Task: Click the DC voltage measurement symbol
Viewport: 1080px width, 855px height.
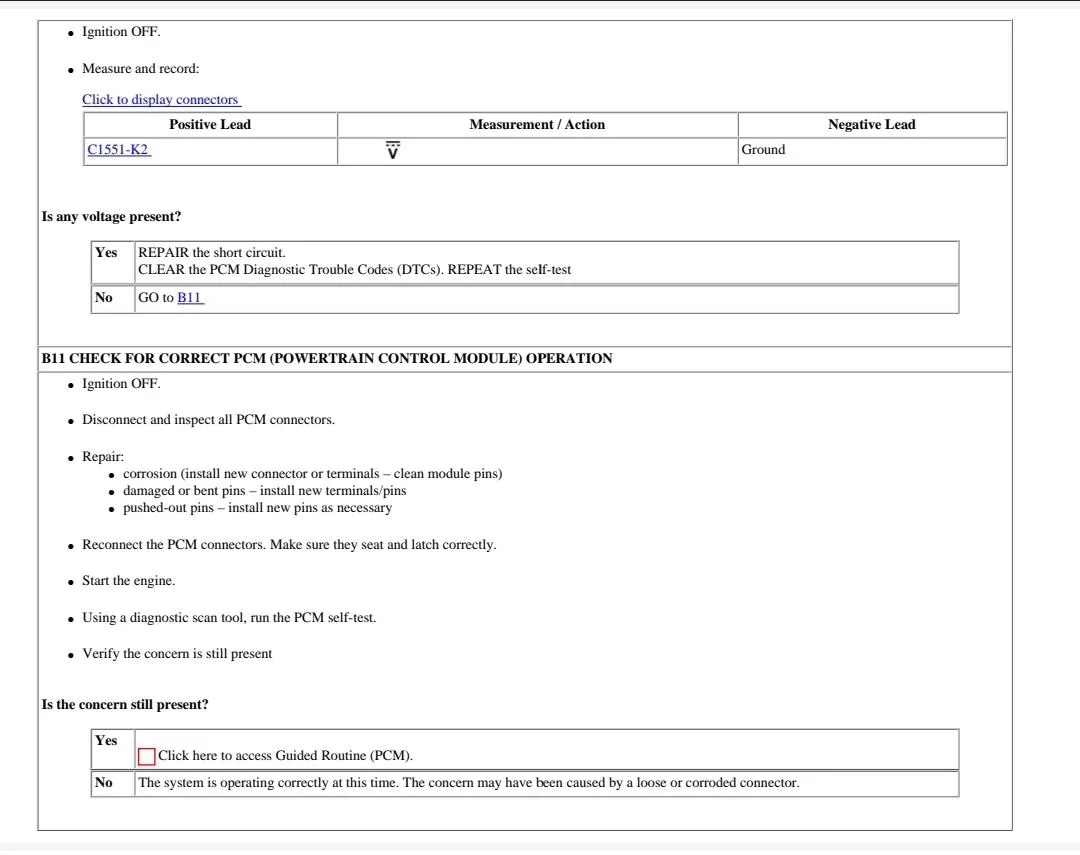Action: 393,150
